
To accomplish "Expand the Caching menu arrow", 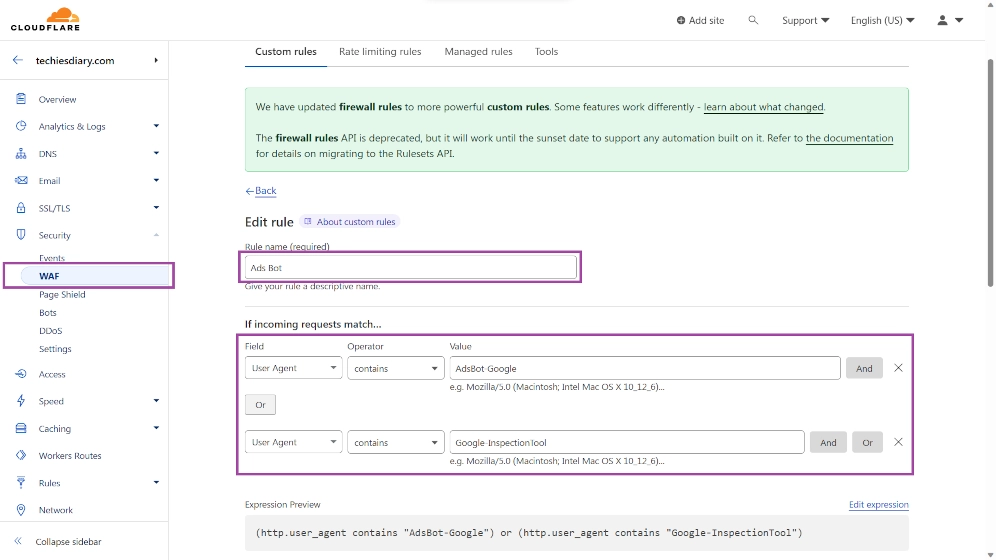I will pos(156,428).
